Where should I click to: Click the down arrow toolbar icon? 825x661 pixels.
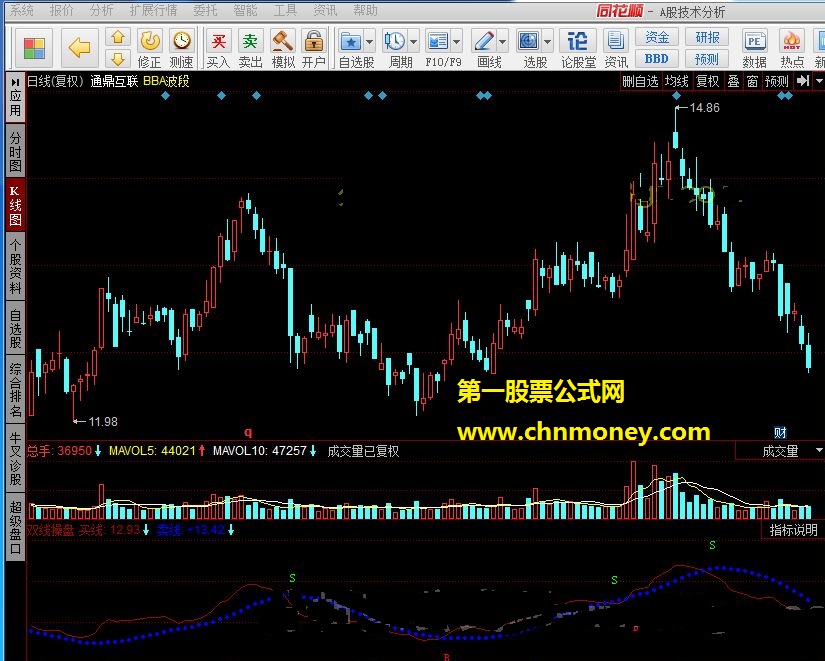coord(118,58)
